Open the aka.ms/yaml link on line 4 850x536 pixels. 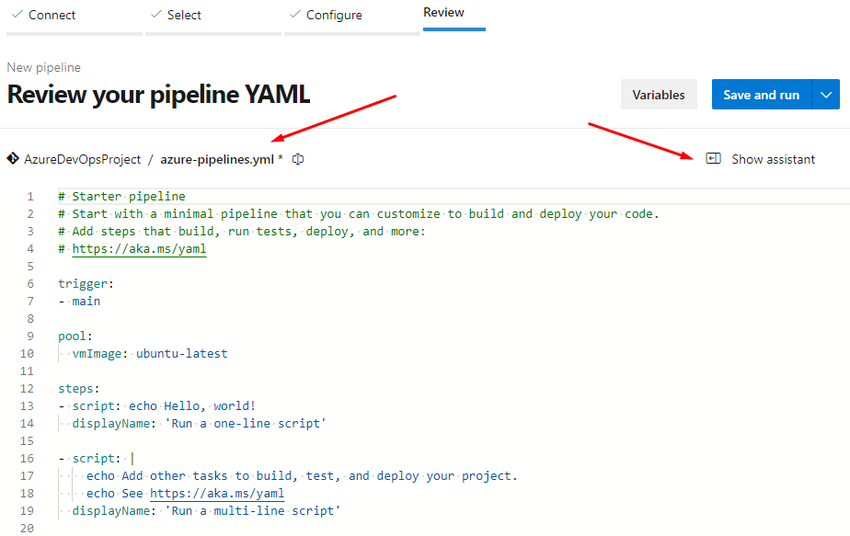(139, 248)
